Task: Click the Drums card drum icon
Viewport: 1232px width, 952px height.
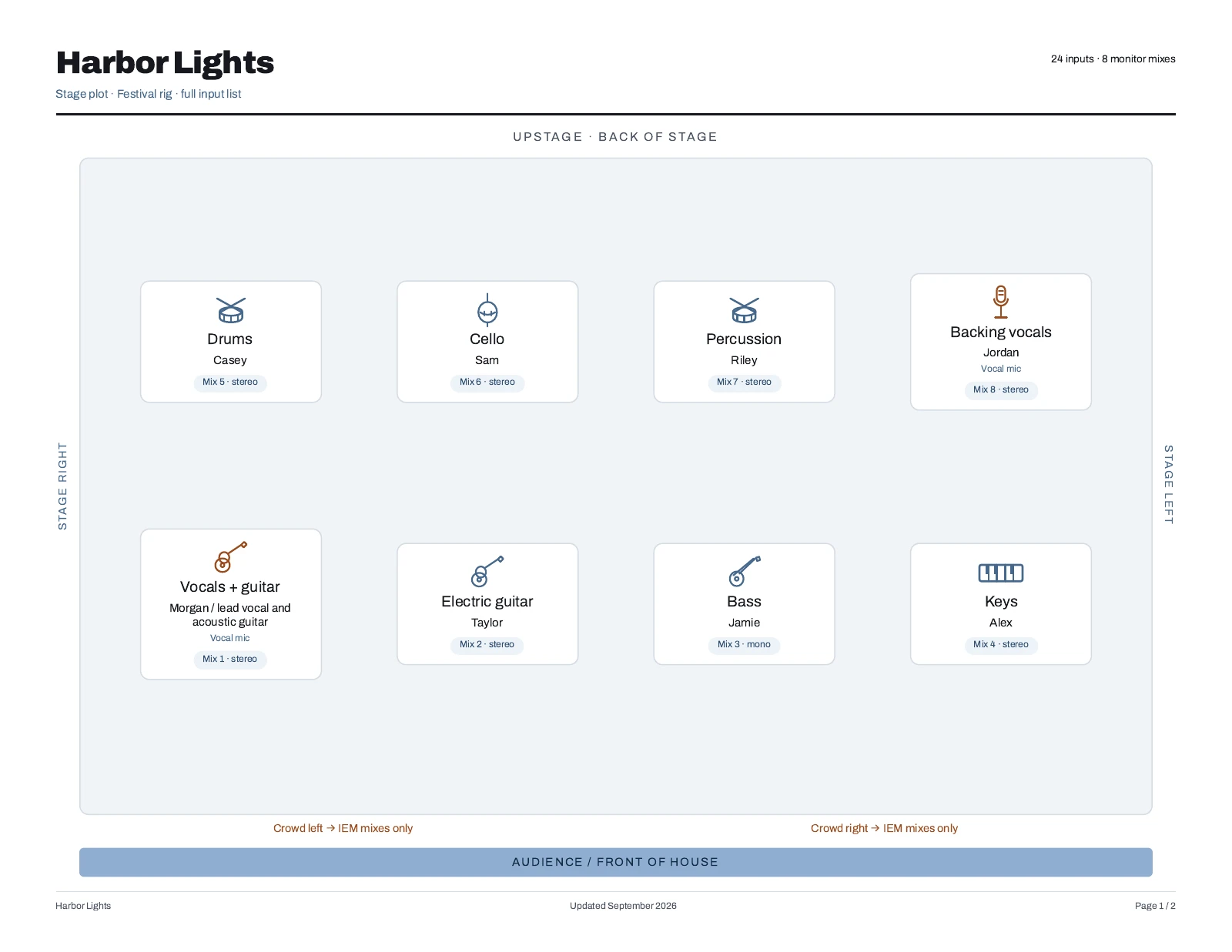Action: [231, 311]
